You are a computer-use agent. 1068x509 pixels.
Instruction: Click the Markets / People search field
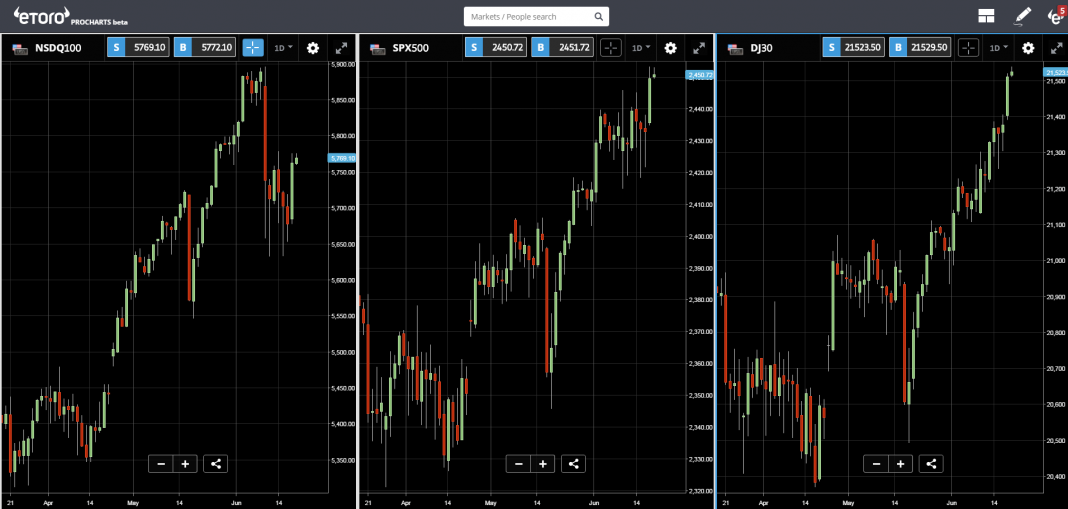[537, 16]
